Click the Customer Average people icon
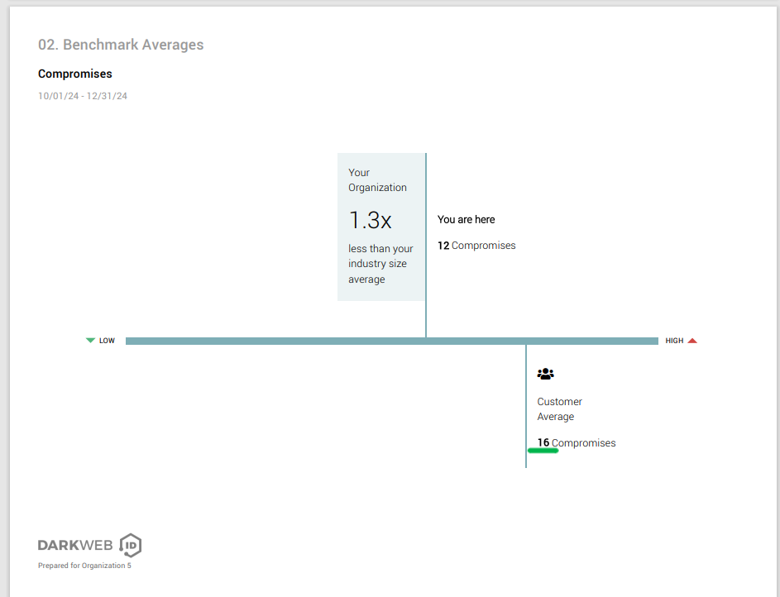The width and height of the screenshot is (780, 597). 545,374
